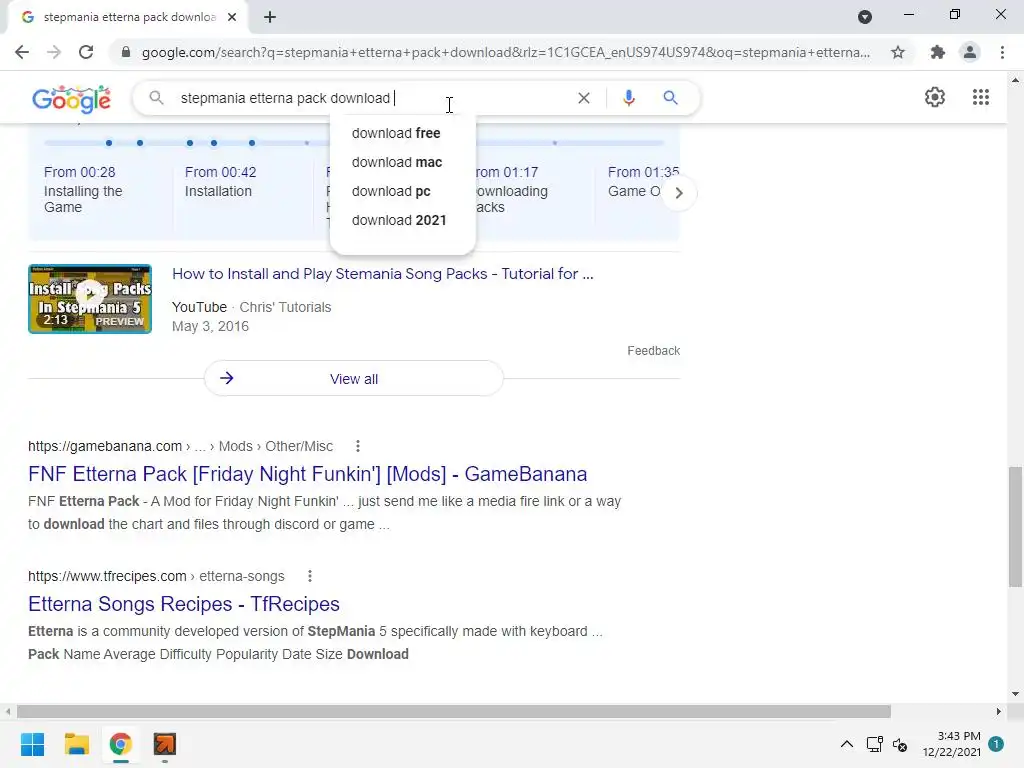Click the horizontal scrollbar thumb
This screenshot has height=768, width=1024.
point(453,711)
